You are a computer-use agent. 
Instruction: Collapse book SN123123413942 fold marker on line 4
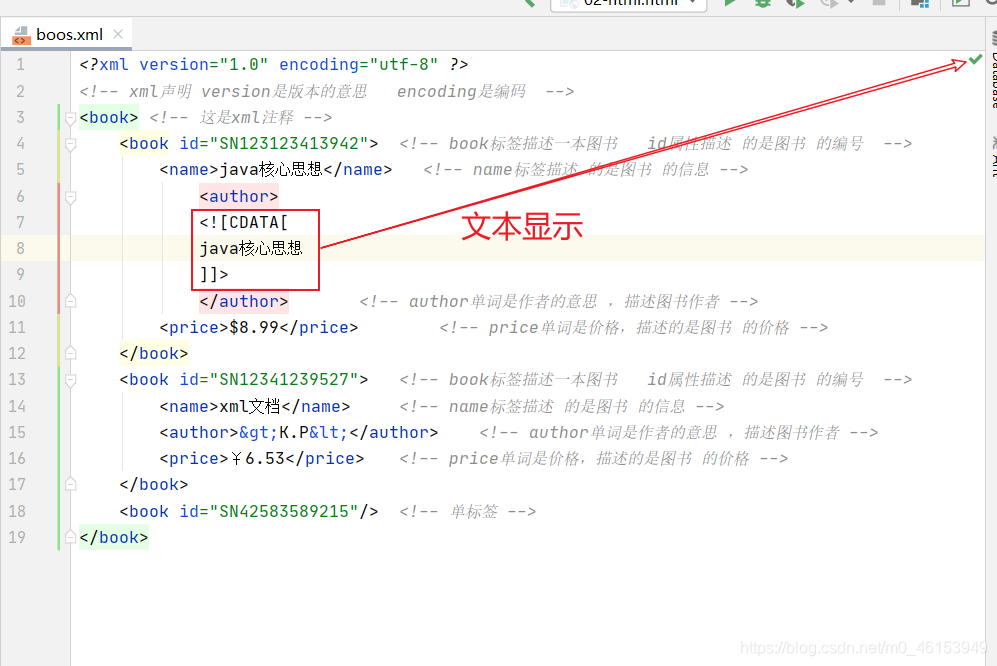(x=71, y=144)
